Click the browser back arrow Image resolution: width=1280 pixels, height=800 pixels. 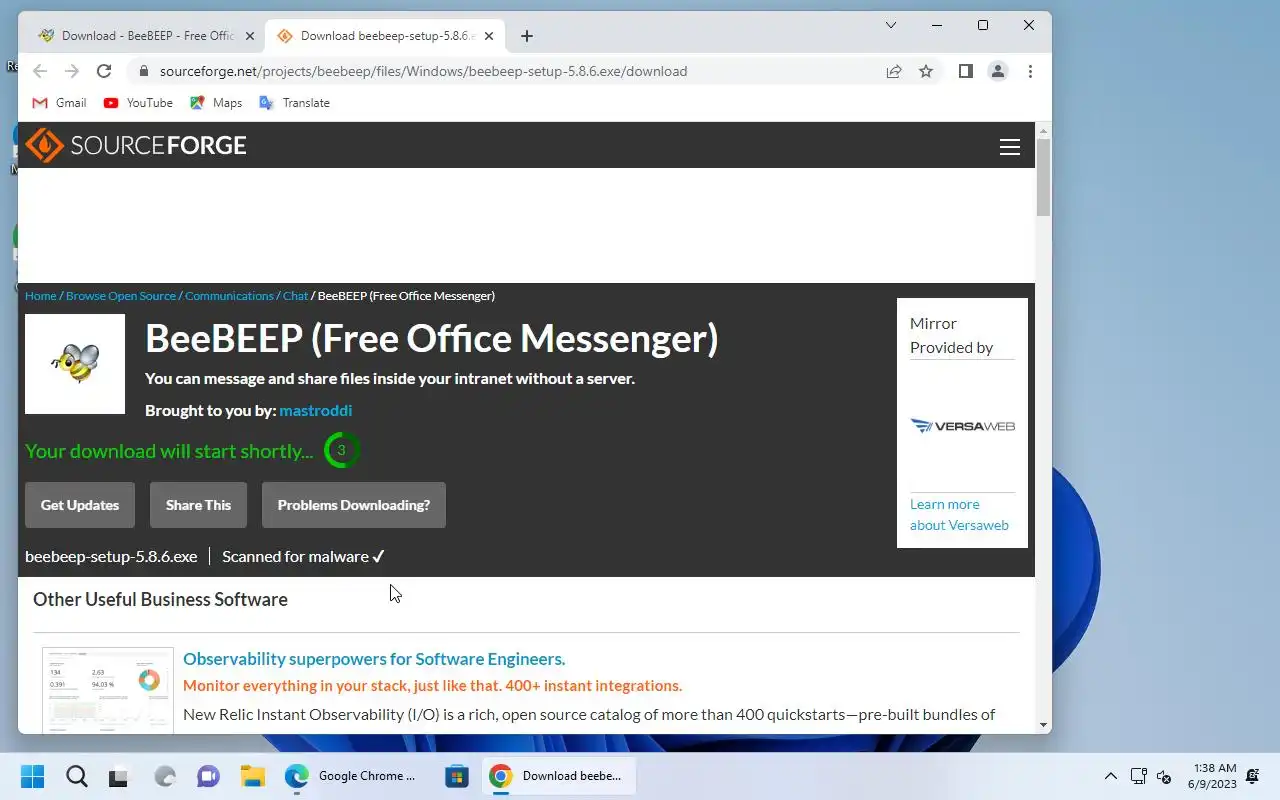tap(40, 71)
